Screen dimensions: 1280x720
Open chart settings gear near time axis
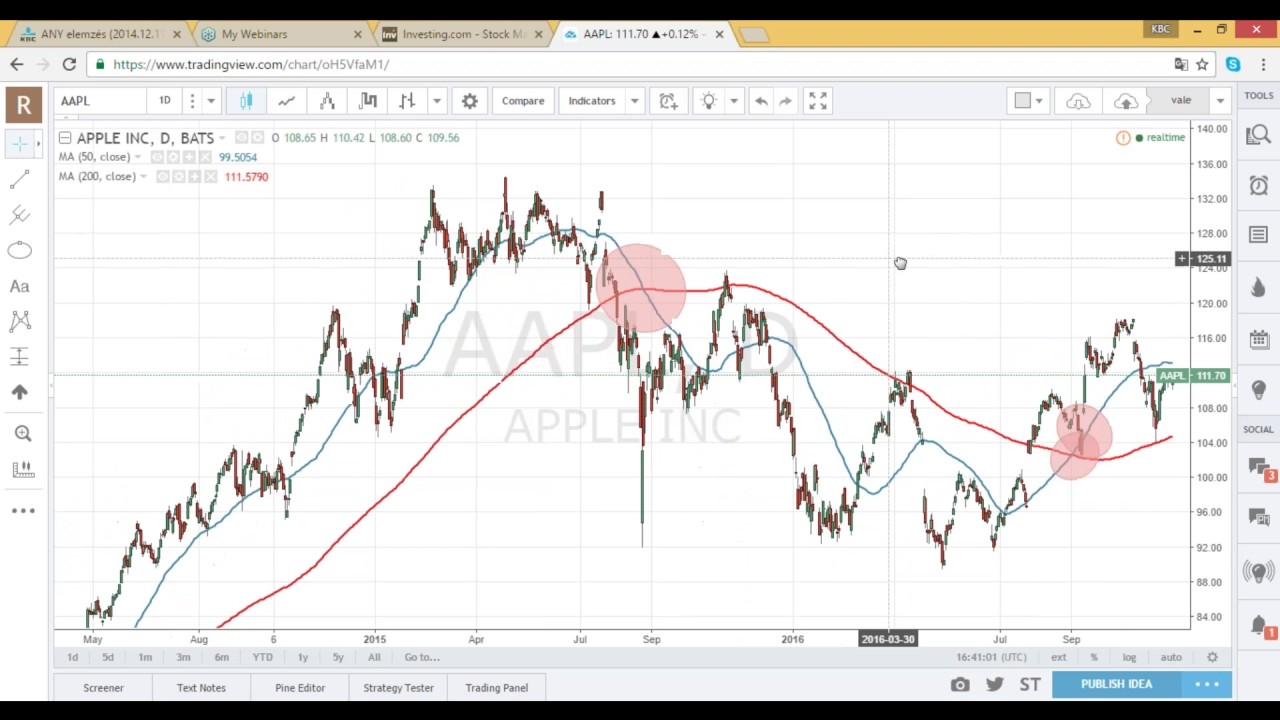pos(1212,657)
